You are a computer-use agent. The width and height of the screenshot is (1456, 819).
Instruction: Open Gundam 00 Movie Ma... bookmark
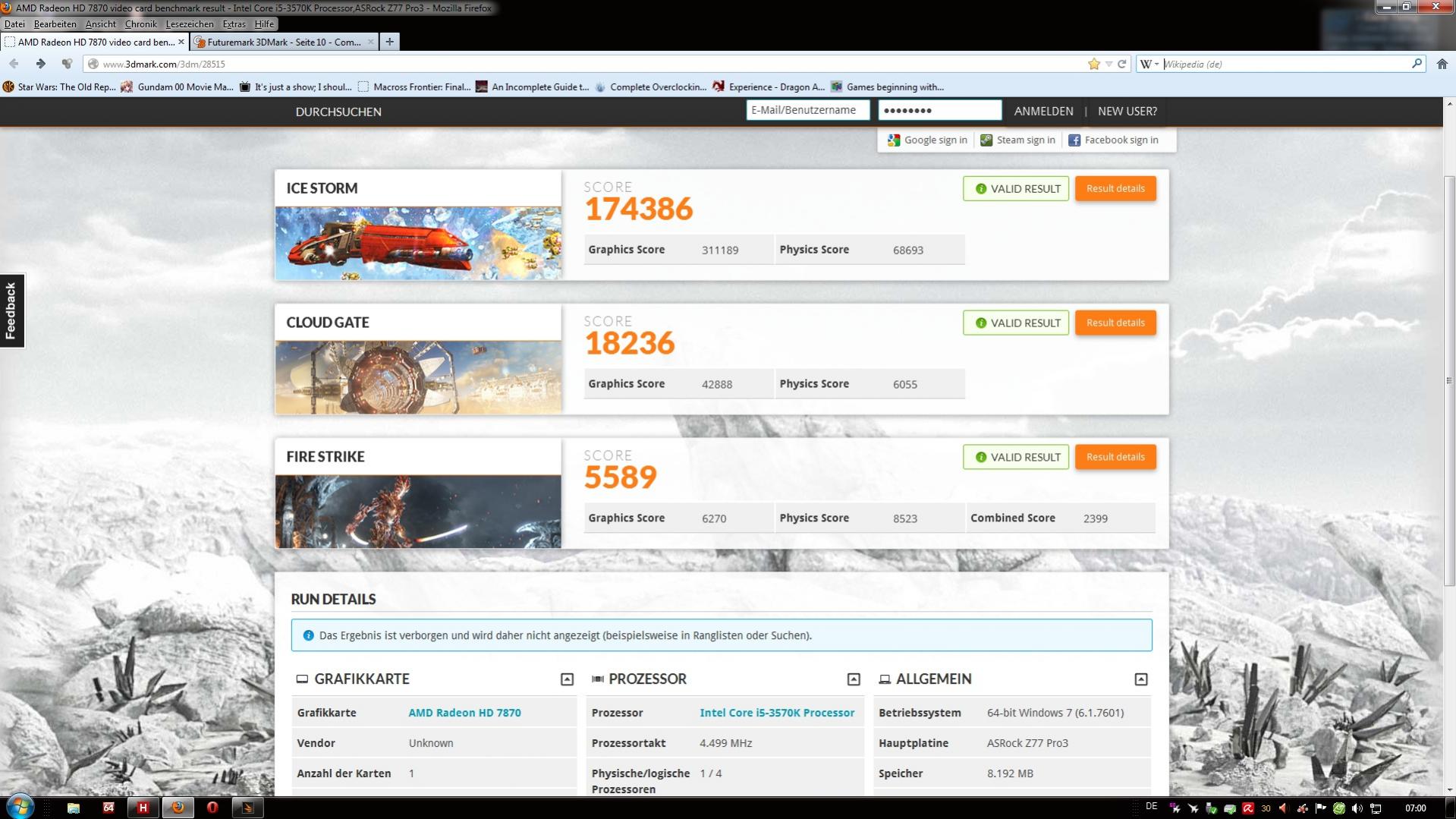click(178, 87)
